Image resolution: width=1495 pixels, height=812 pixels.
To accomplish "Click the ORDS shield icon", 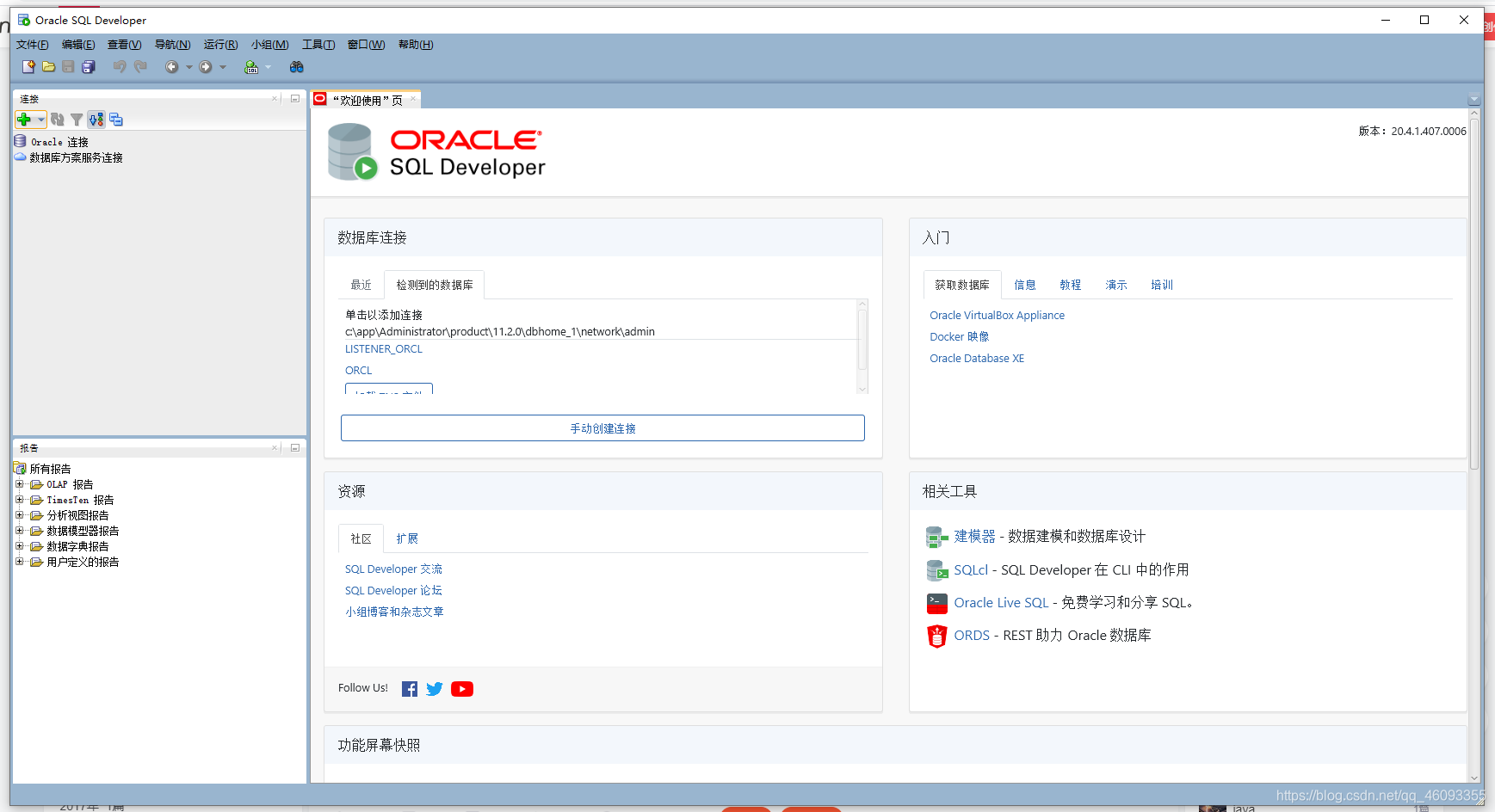I will (936, 636).
